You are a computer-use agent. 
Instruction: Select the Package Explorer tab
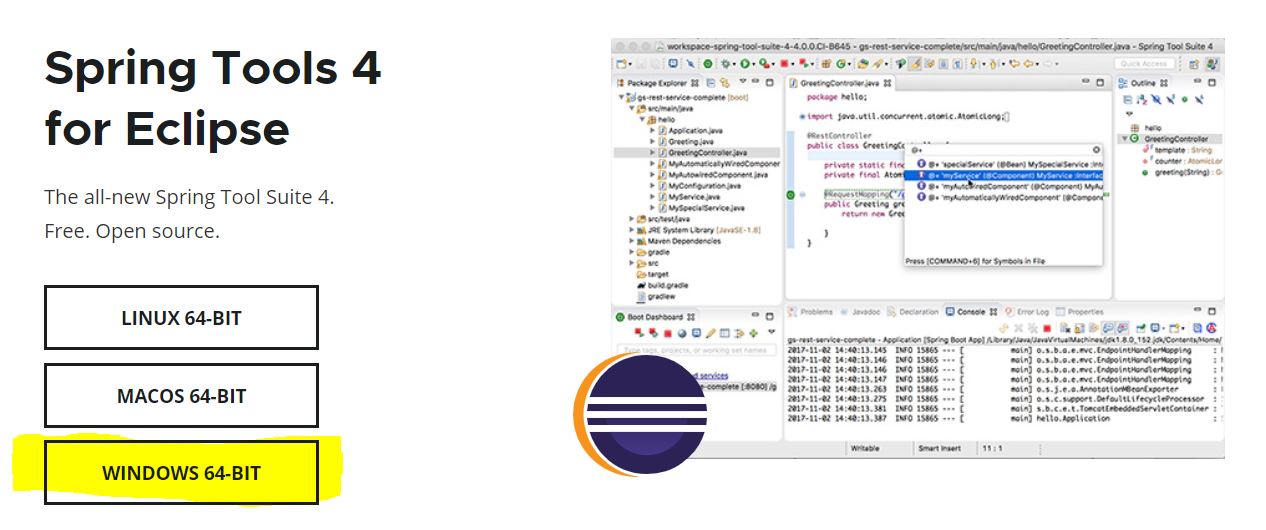(657, 83)
